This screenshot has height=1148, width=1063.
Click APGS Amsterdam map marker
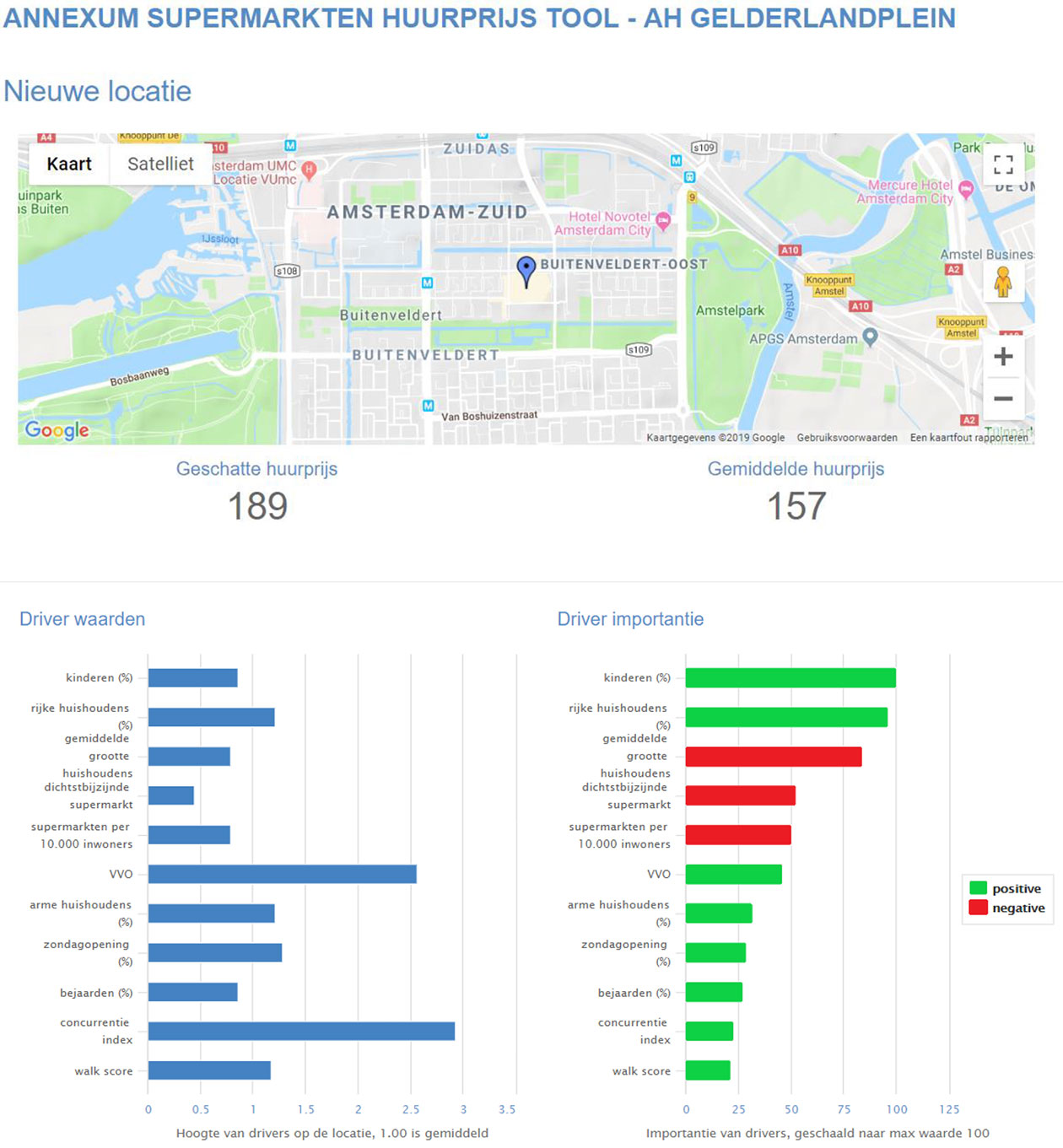tap(871, 337)
